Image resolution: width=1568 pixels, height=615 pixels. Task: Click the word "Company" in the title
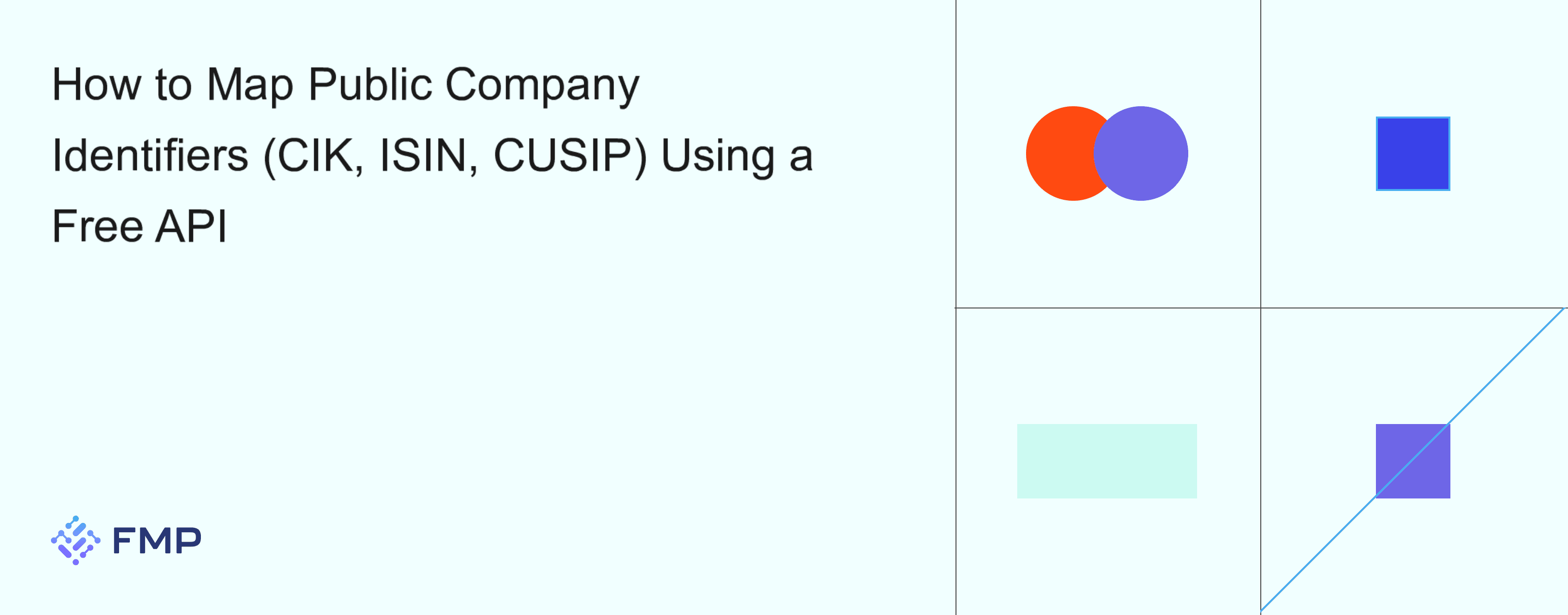[x=542, y=85]
